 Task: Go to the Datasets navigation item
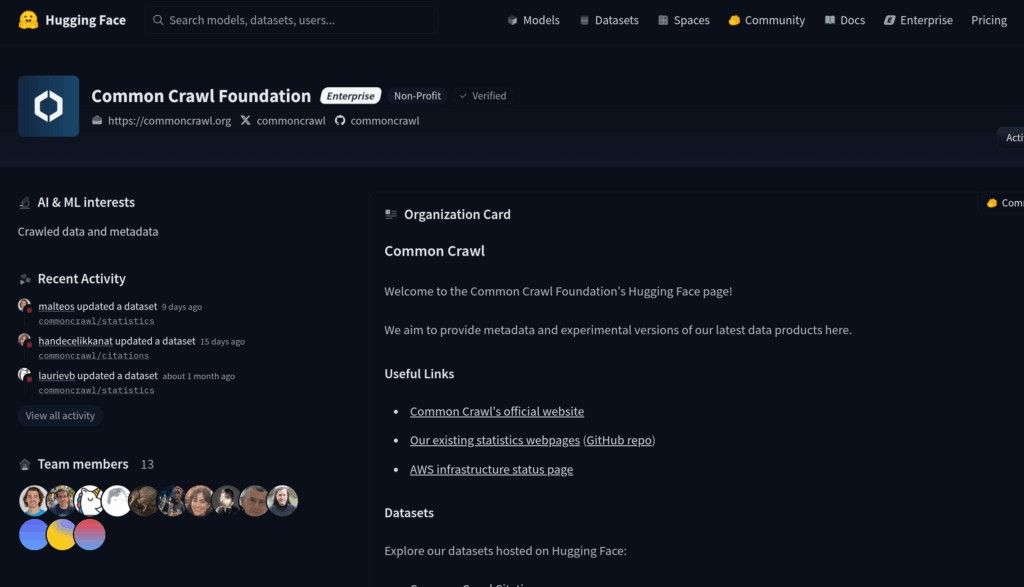pos(608,20)
